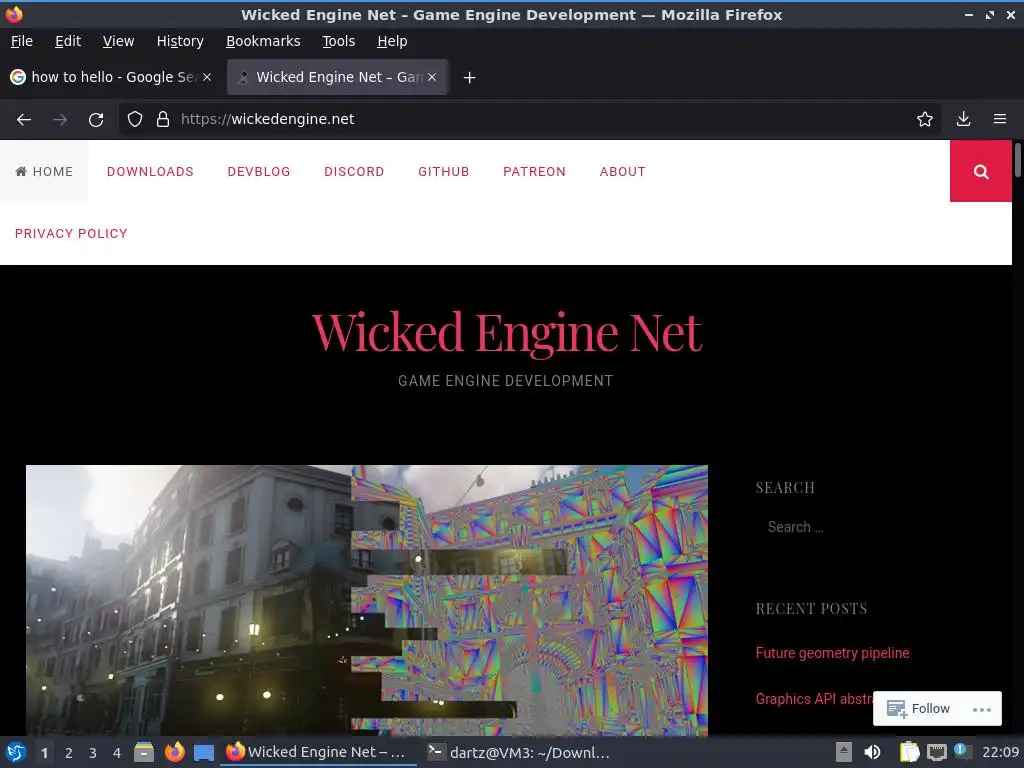The image size is (1024, 768).
Task: Go to the HOME nav item
Action: pos(44,171)
